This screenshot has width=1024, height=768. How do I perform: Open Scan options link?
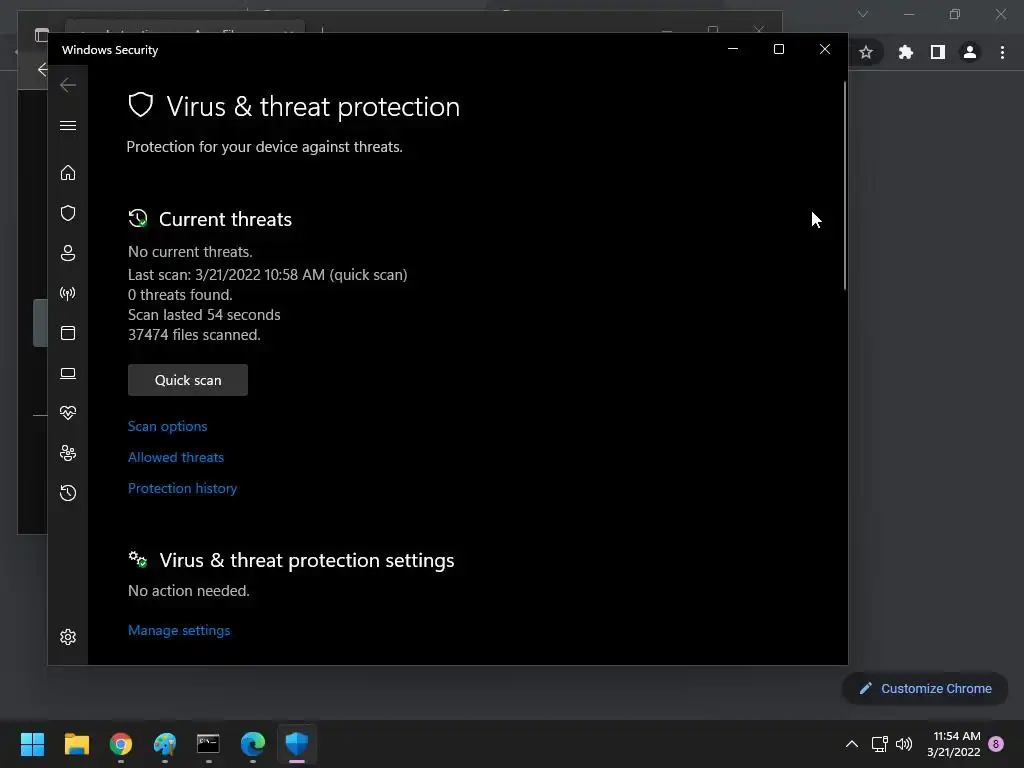pyautogui.click(x=168, y=426)
